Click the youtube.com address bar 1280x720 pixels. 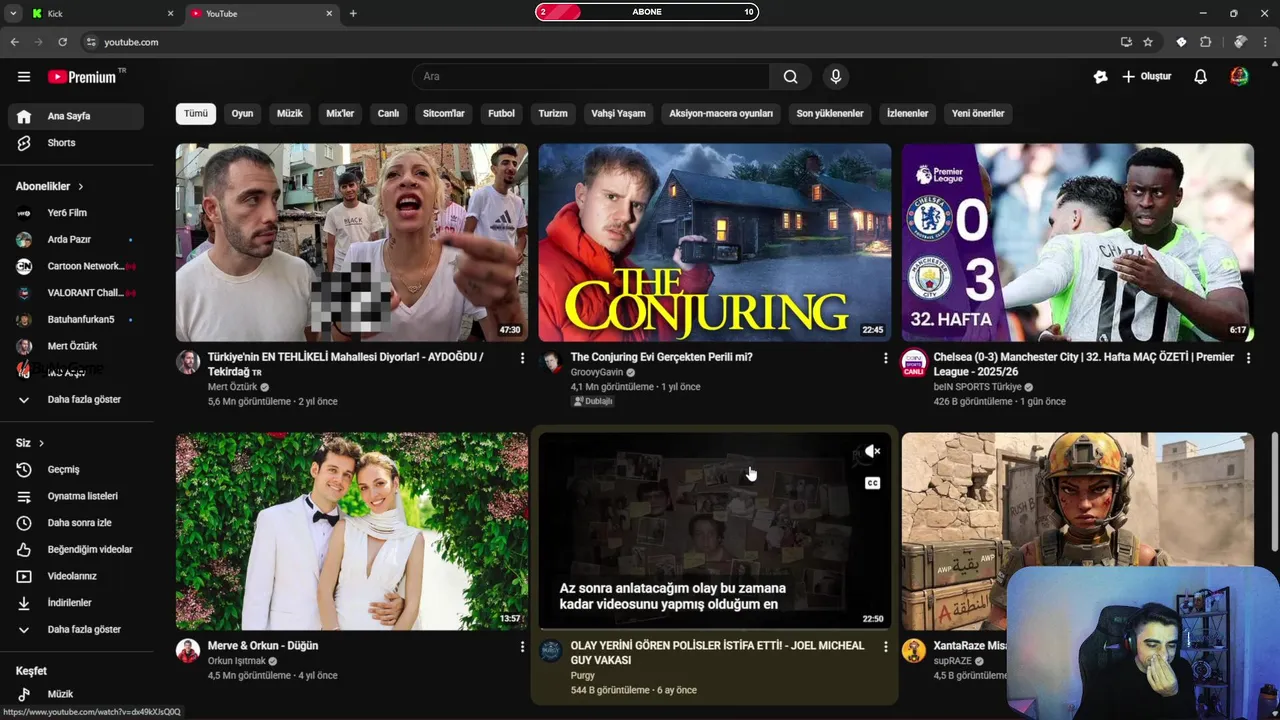pyautogui.click(x=600, y=42)
